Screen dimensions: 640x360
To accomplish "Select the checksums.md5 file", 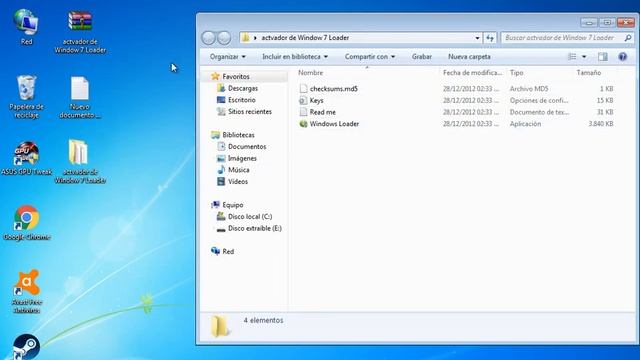I will (333, 89).
